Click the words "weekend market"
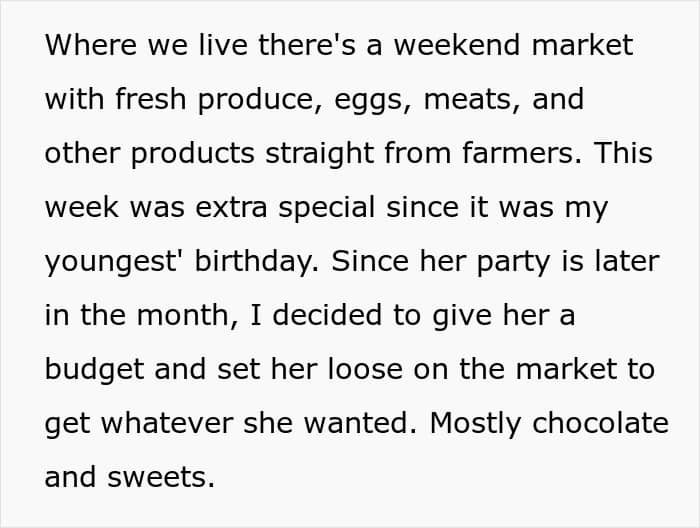 coord(513,45)
